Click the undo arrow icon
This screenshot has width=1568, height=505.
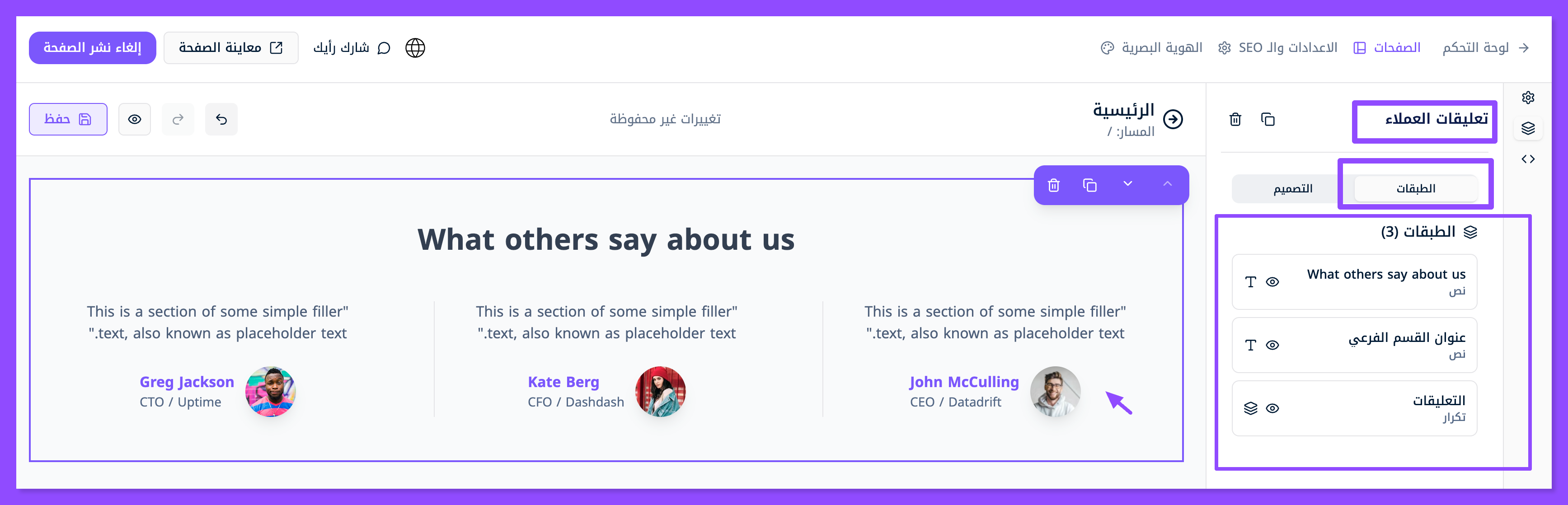(221, 119)
